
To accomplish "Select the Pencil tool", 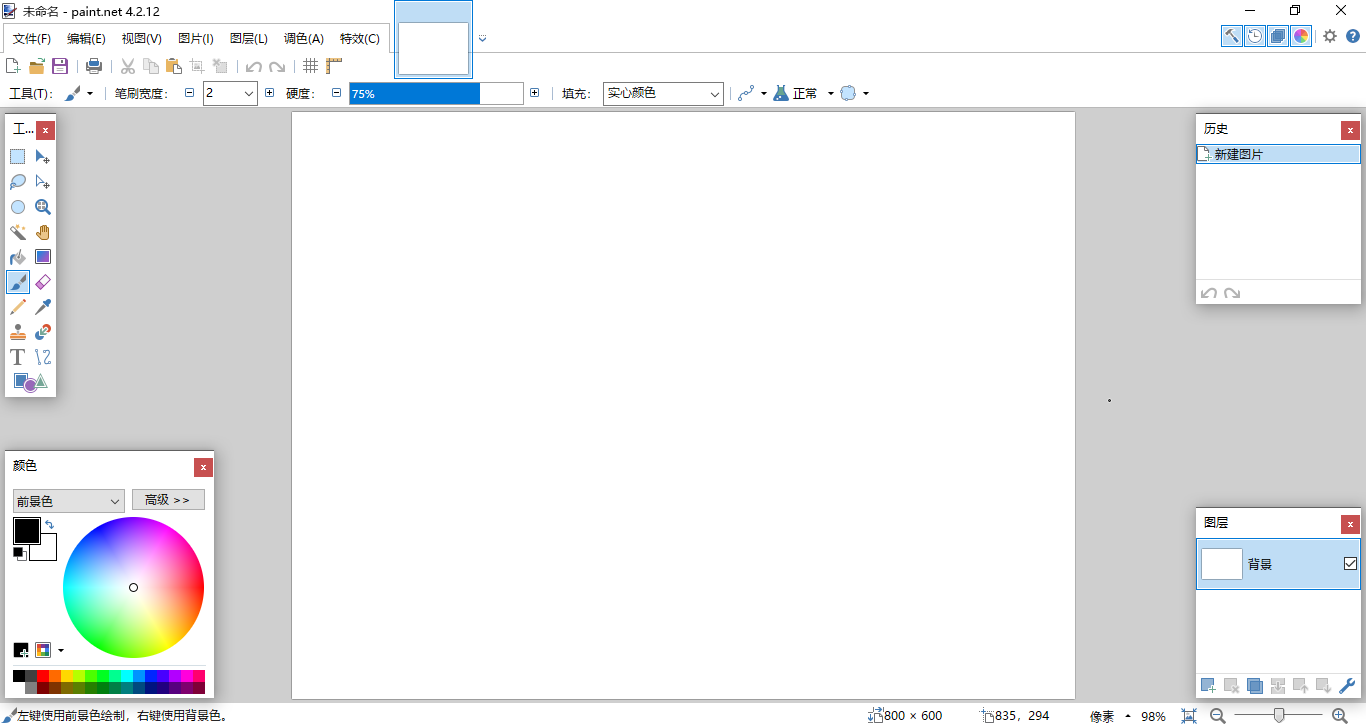I will point(18,307).
